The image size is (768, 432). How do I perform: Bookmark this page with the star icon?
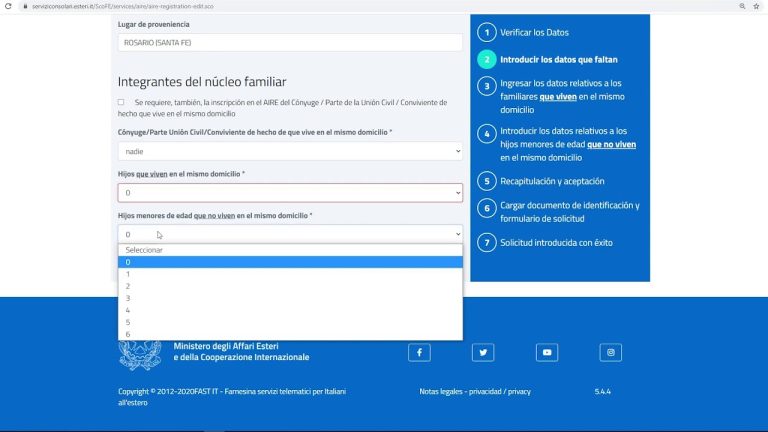(x=757, y=6)
